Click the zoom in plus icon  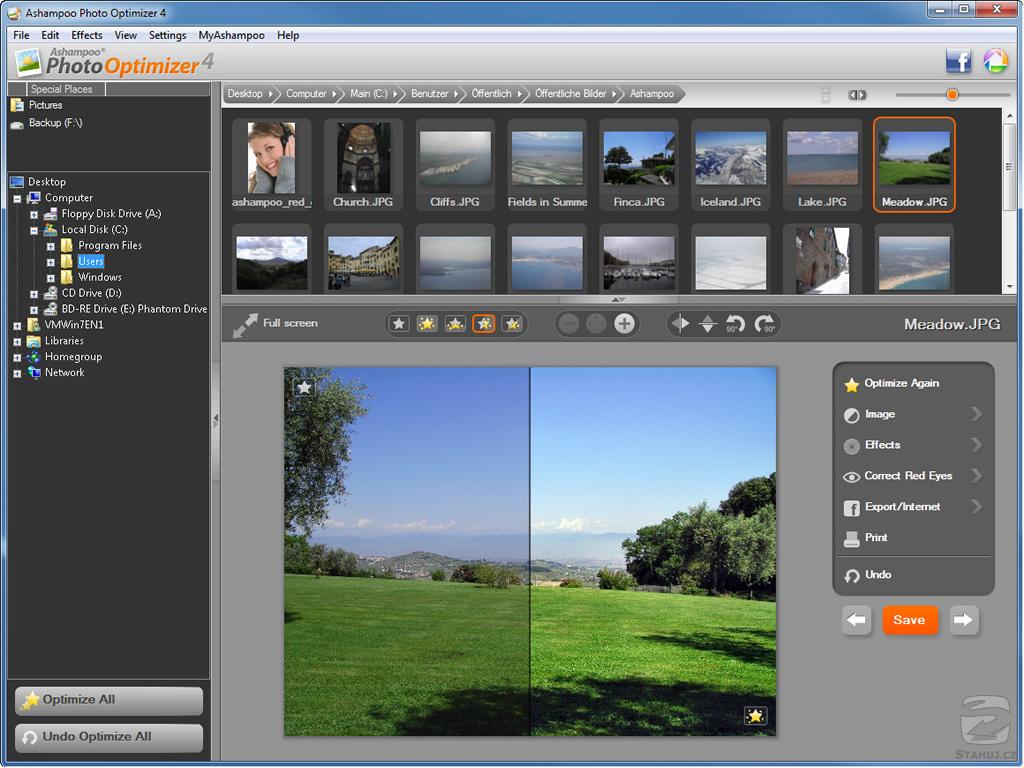coord(625,324)
